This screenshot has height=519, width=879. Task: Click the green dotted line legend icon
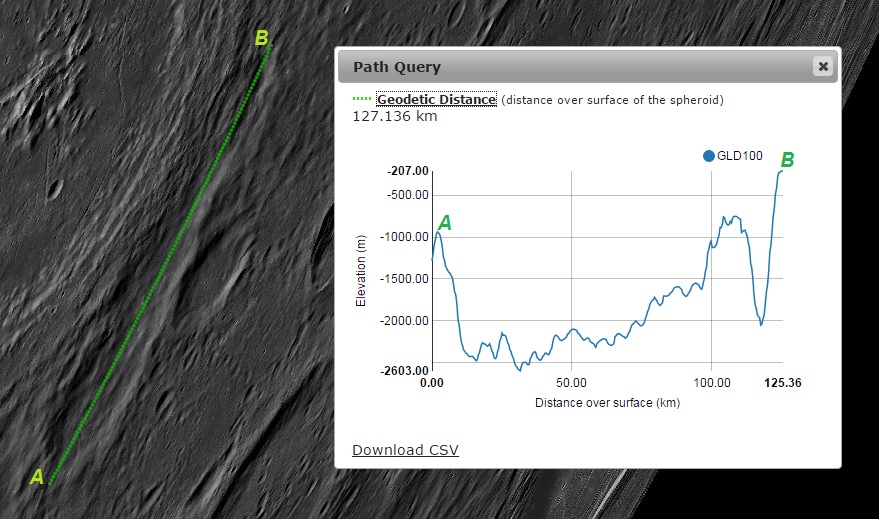[x=362, y=100]
